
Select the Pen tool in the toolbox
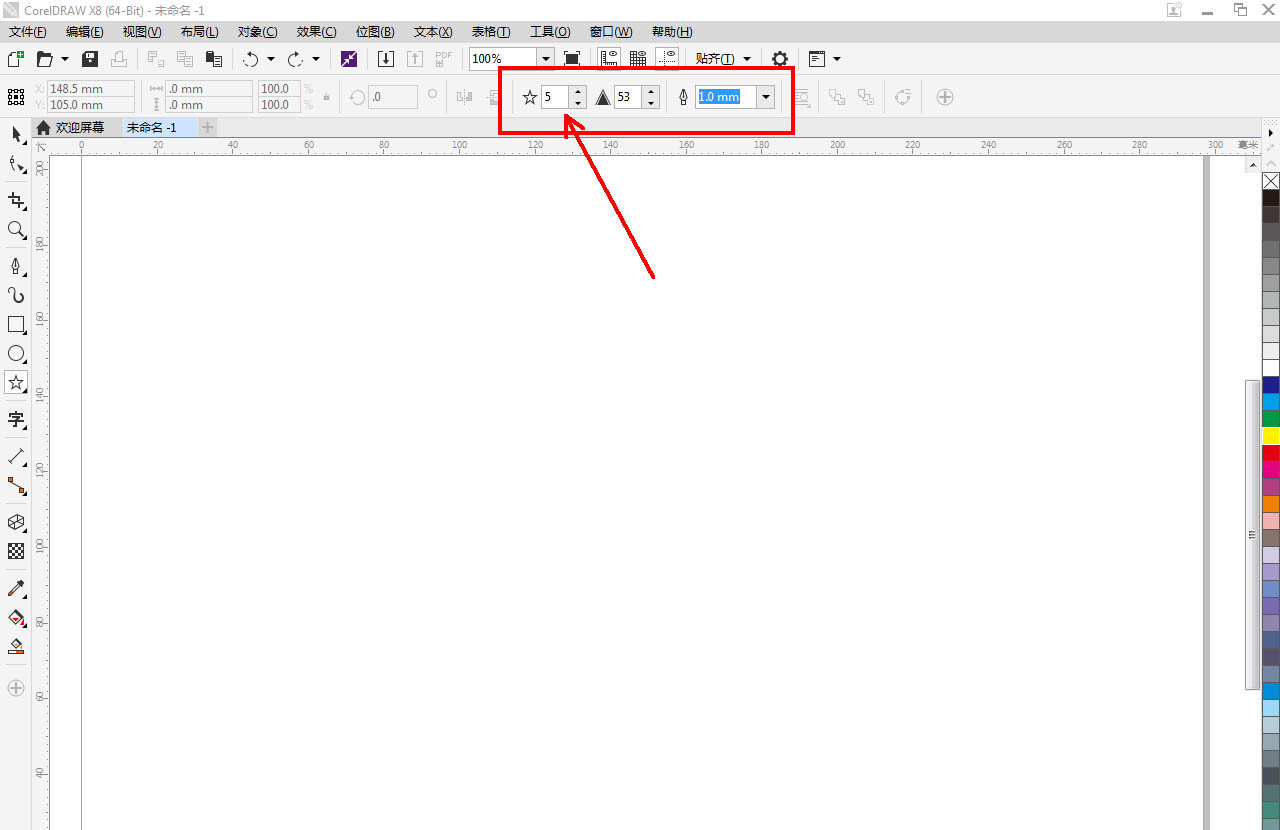(16, 267)
